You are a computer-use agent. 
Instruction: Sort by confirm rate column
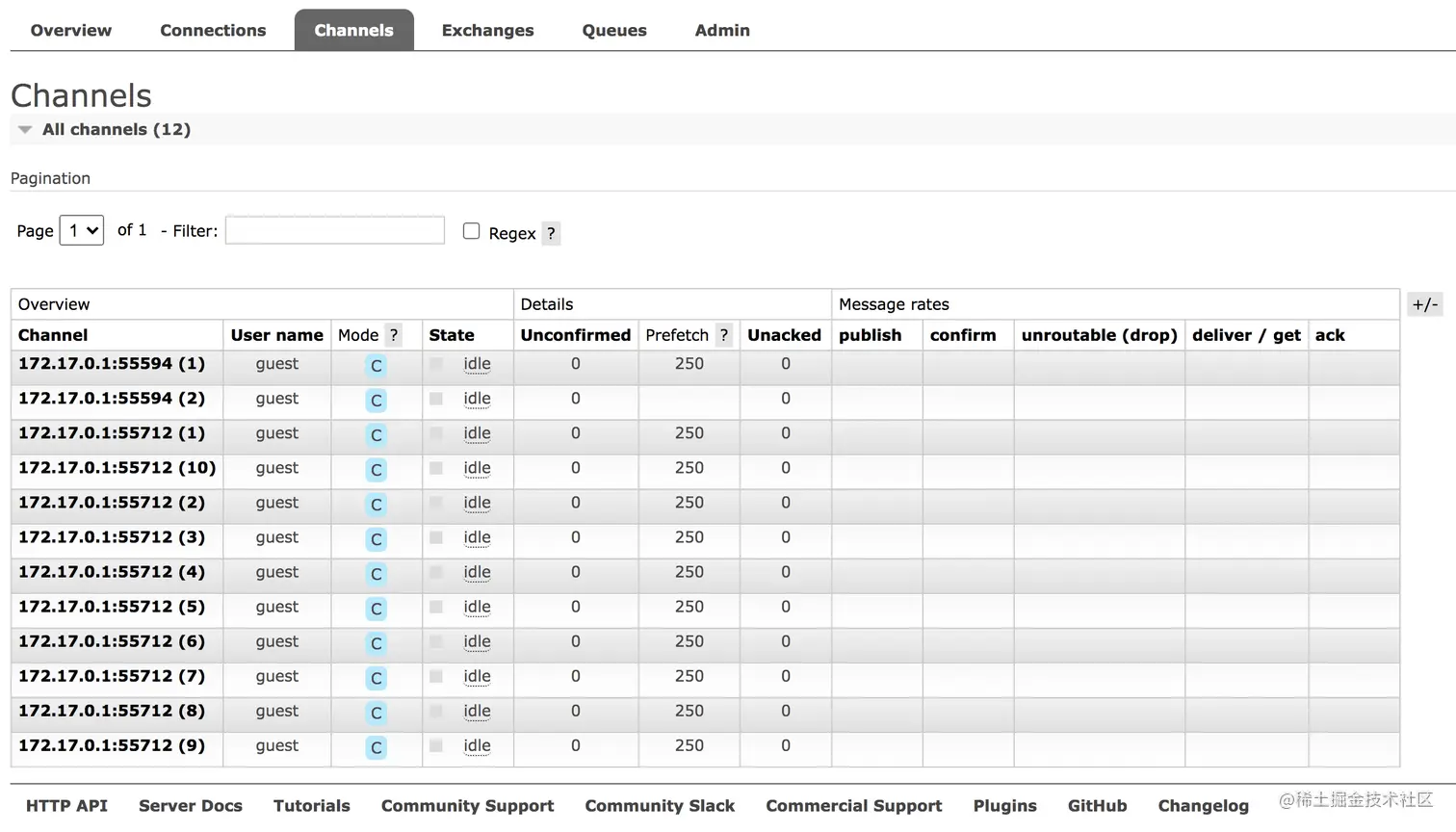[963, 335]
